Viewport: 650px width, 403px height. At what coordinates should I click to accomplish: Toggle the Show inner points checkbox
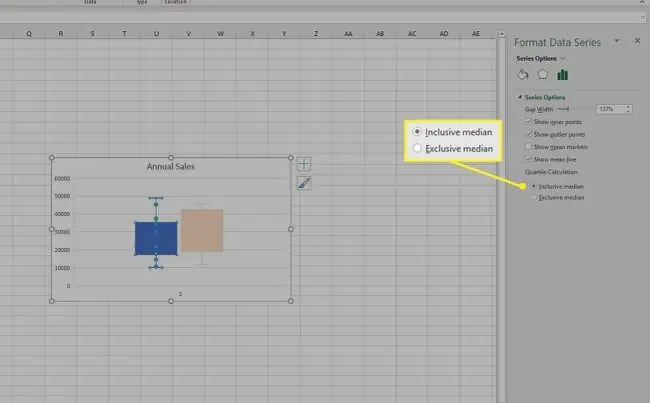pyautogui.click(x=528, y=121)
